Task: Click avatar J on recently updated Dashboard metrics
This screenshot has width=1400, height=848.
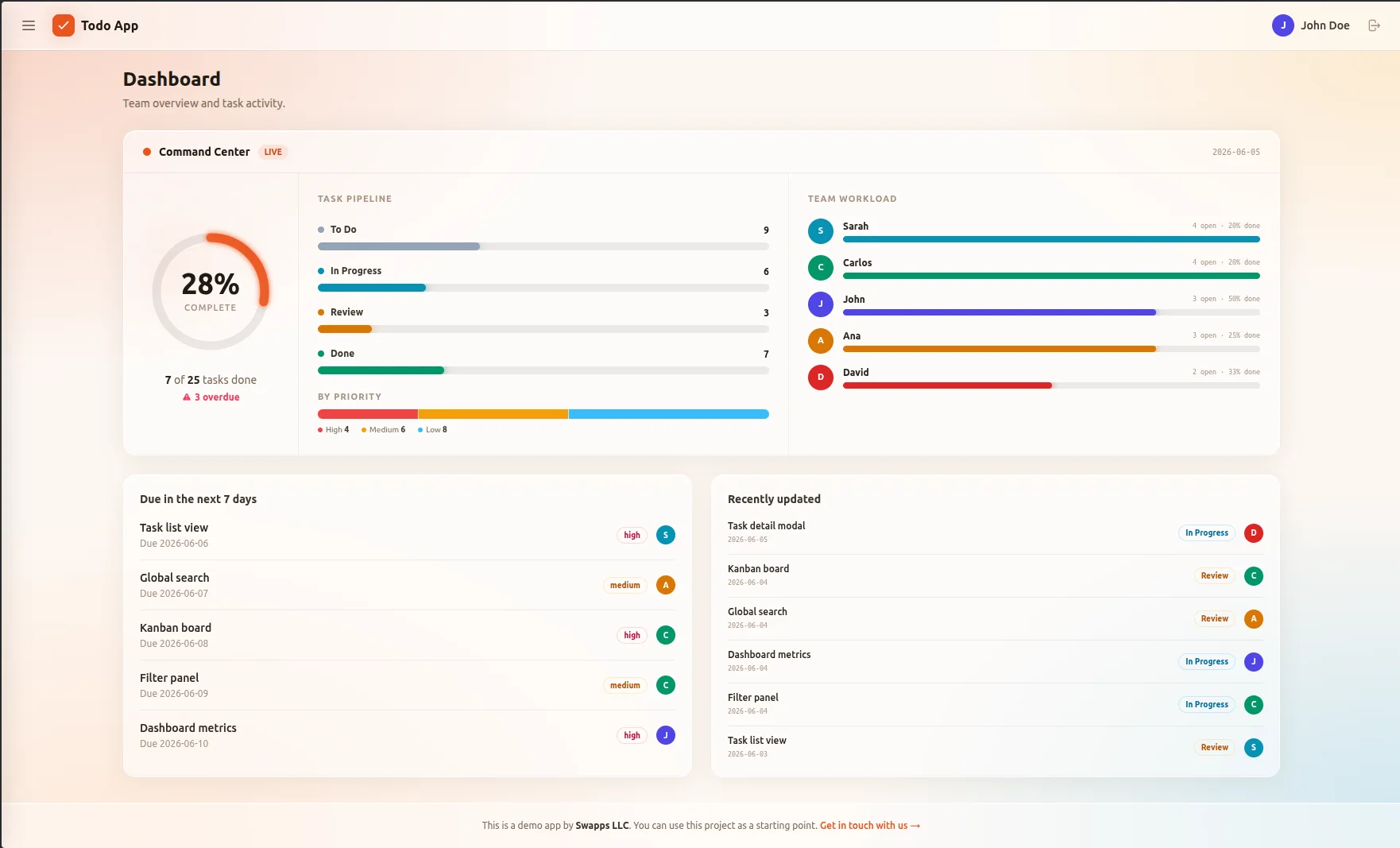Action: coord(1254,662)
